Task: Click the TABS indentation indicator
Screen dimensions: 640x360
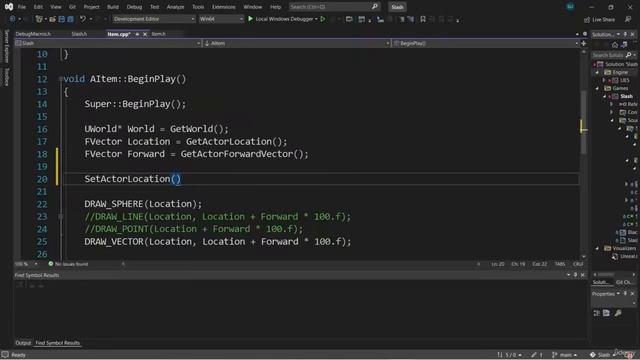Action: tap(560, 264)
